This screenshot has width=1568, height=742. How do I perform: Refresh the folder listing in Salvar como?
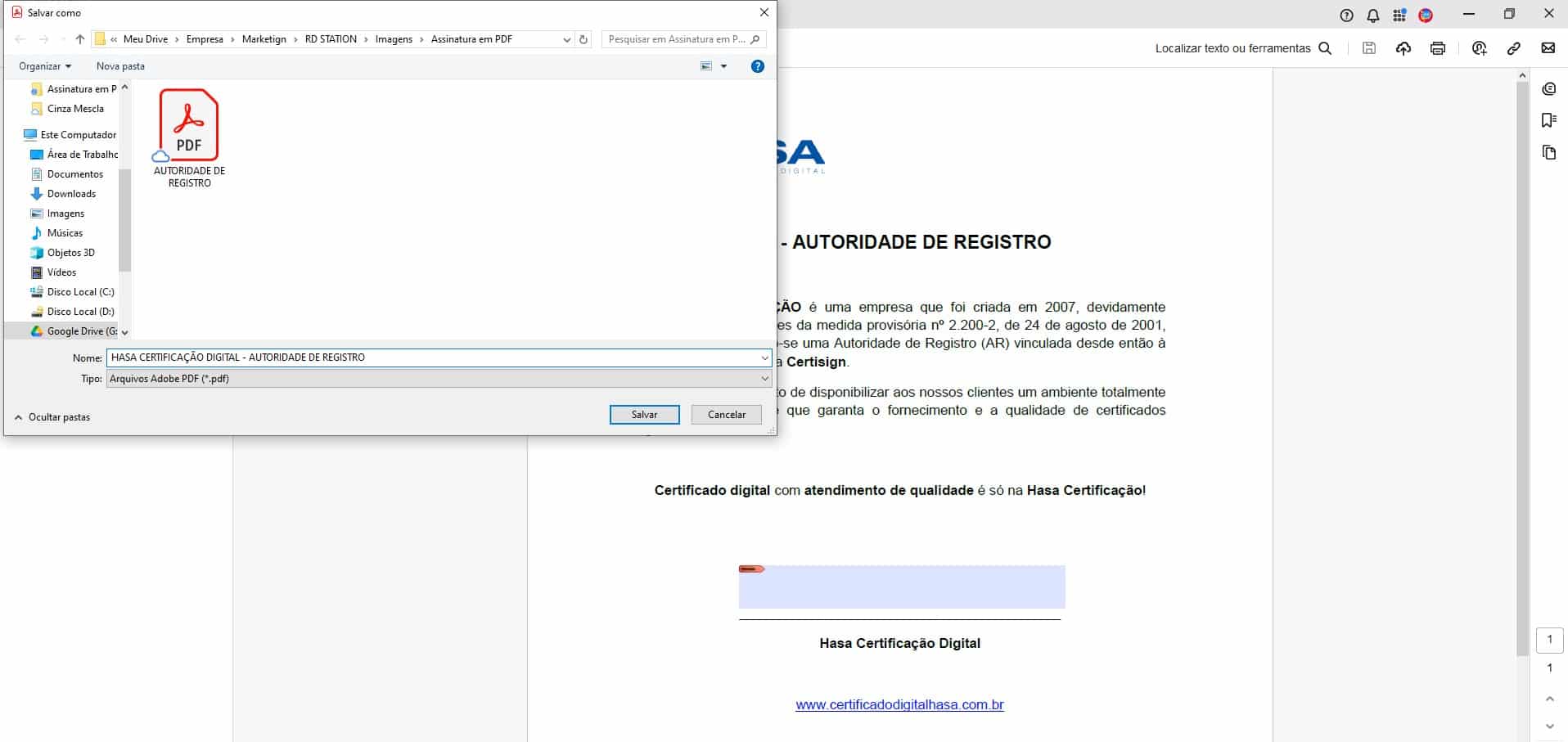(x=583, y=39)
